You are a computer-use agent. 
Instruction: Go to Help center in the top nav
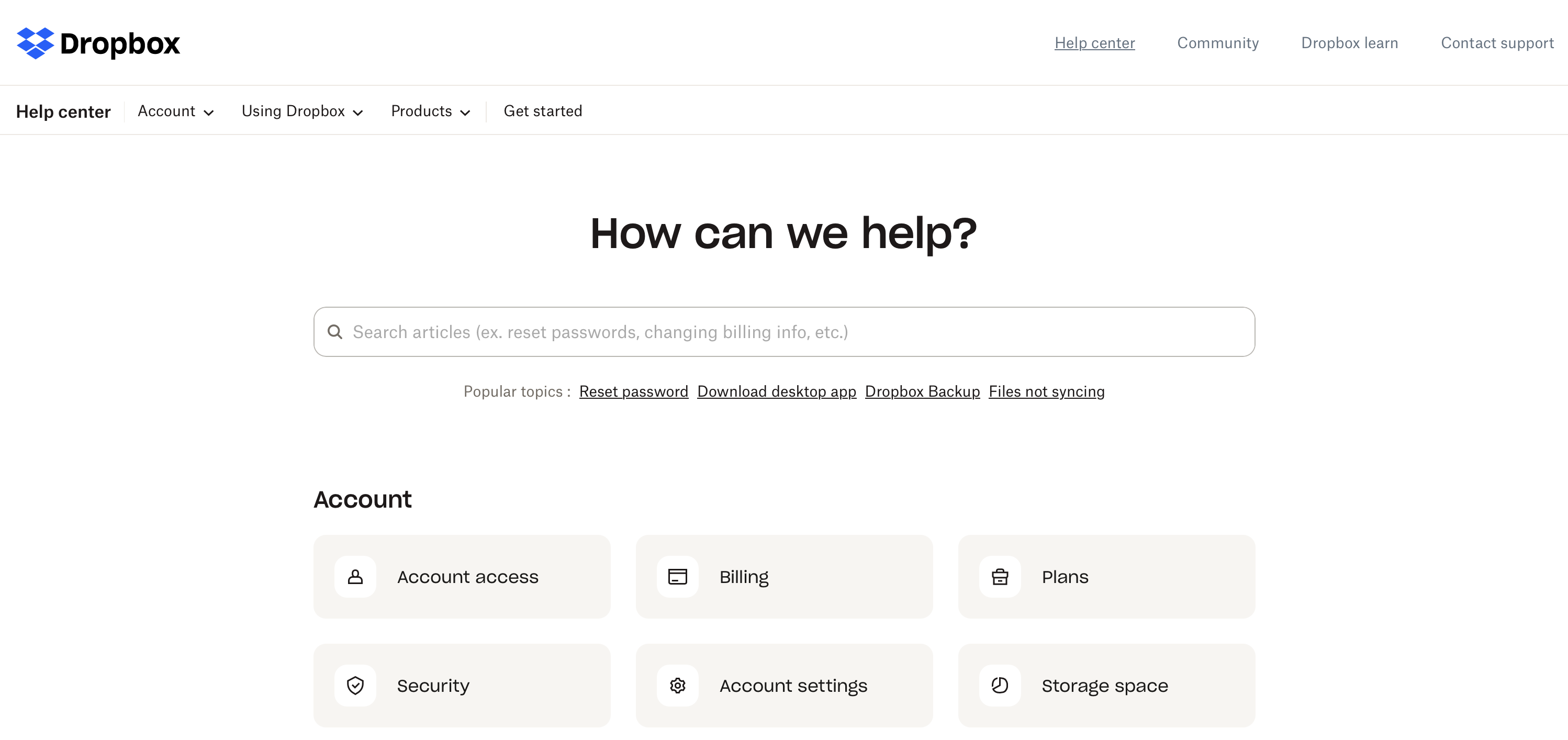pos(1094,43)
